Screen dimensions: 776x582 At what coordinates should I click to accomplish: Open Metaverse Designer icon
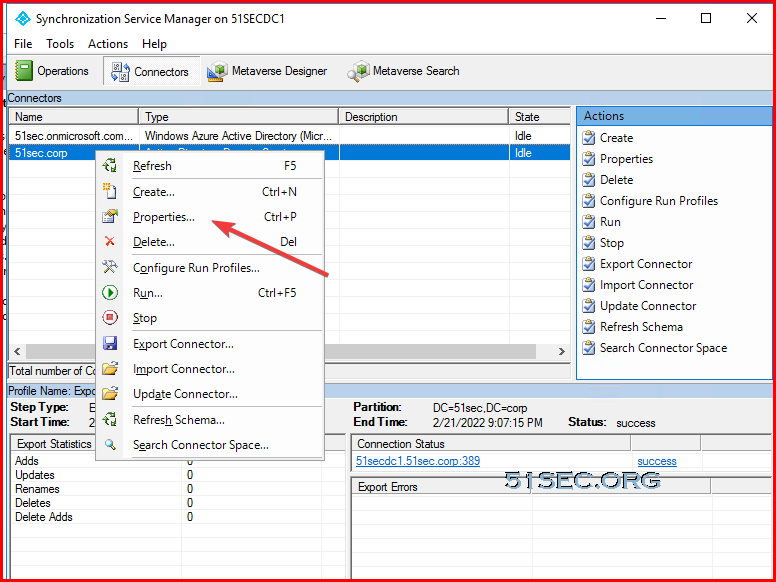coord(217,71)
